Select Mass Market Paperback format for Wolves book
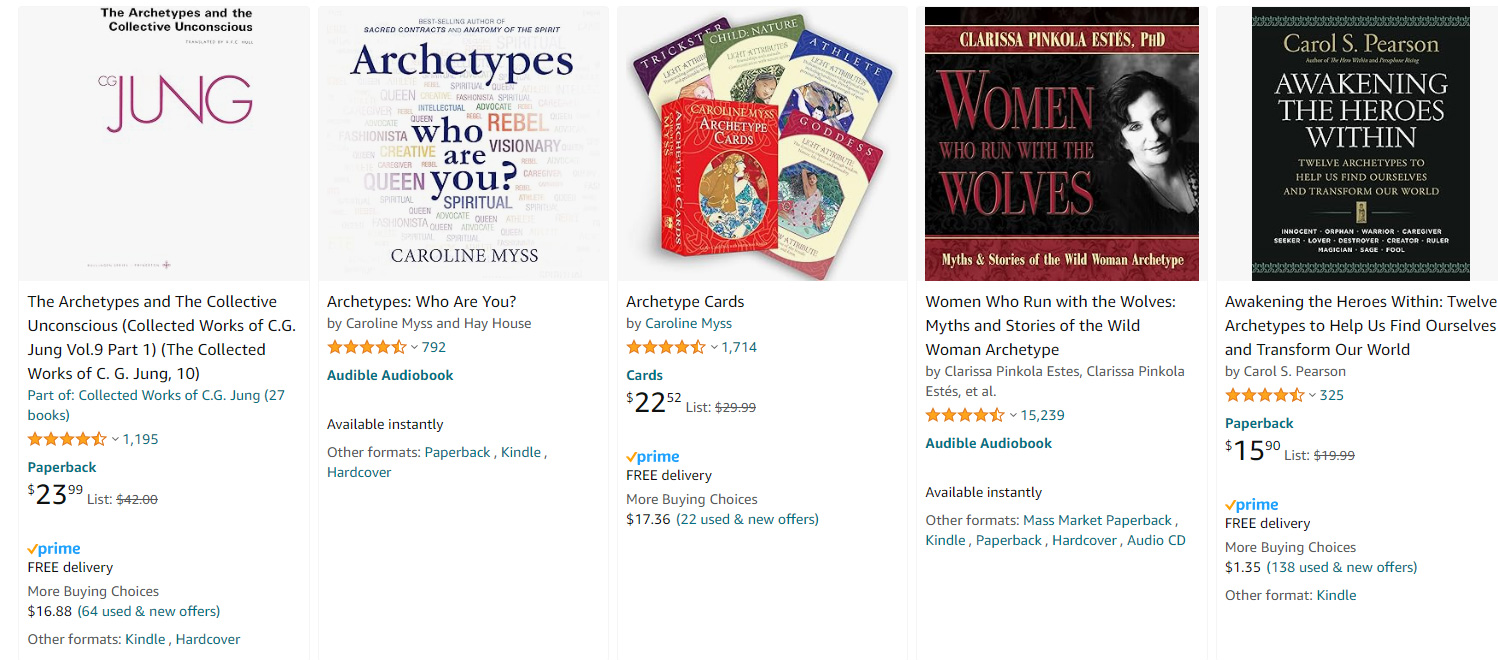This screenshot has width=1498, height=660. (1097, 520)
